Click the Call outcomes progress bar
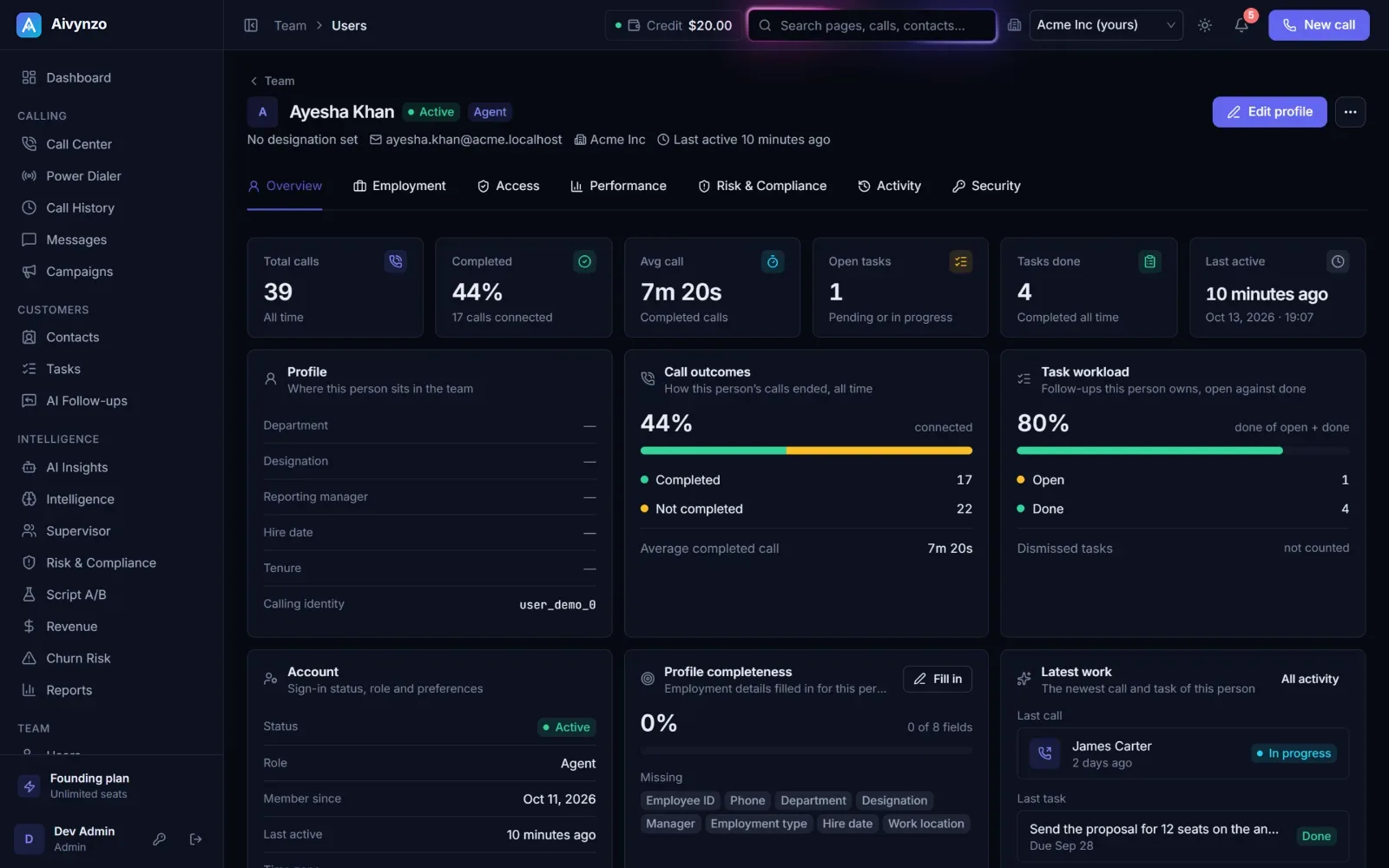 click(x=806, y=450)
